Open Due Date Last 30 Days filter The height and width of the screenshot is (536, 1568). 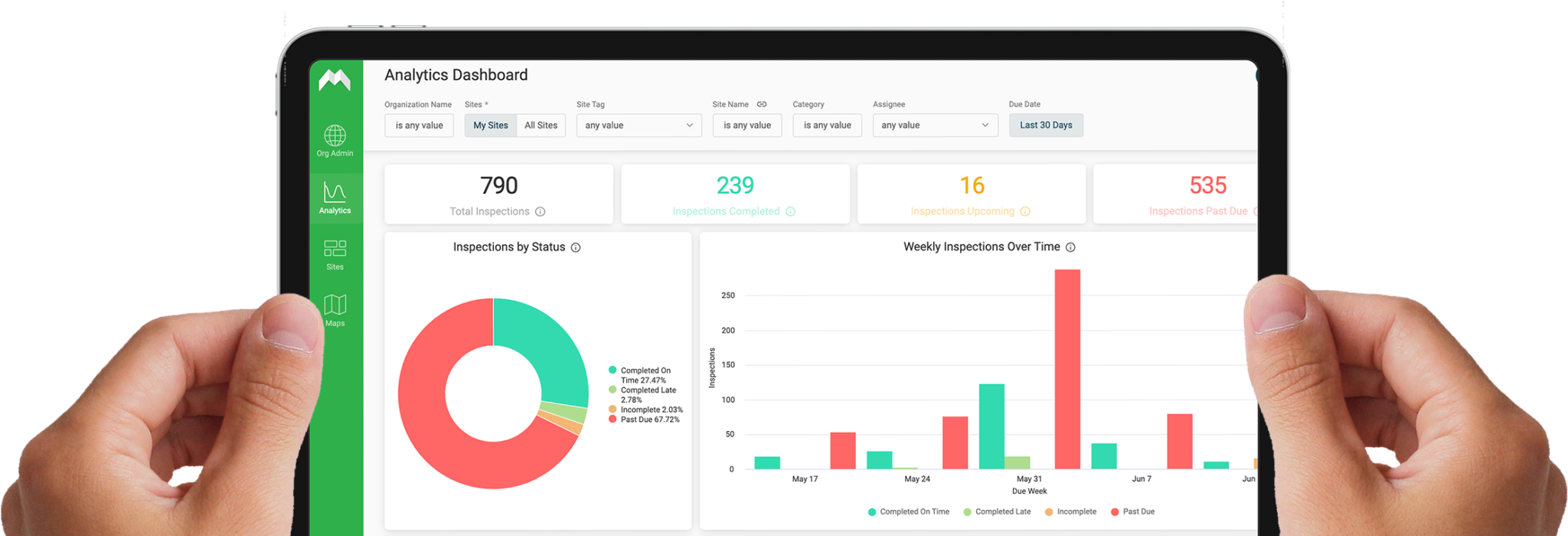pos(1046,126)
